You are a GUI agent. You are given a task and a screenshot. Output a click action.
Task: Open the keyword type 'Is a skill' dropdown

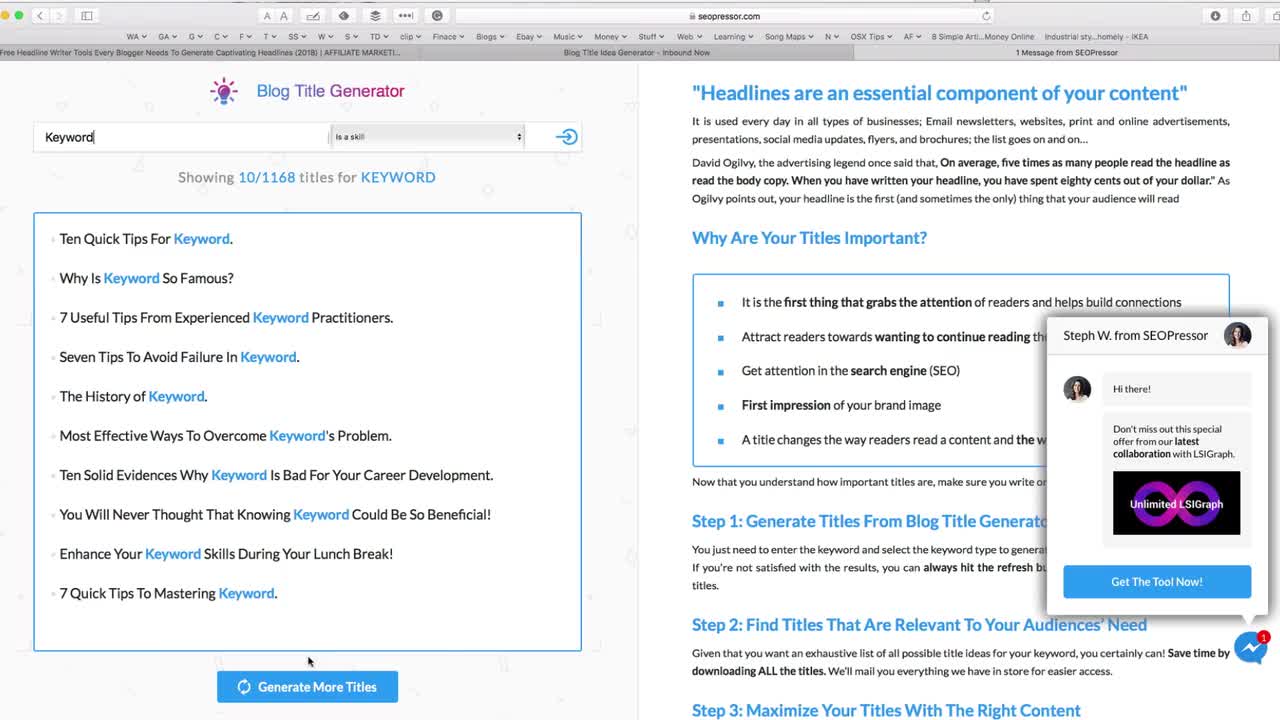coord(427,137)
